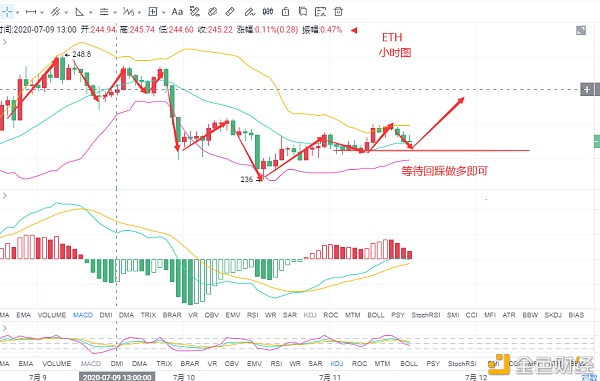Open dropdown arrow next to crosshair tool
This screenshot has width=600, height=381.
[x=18, y=13]
